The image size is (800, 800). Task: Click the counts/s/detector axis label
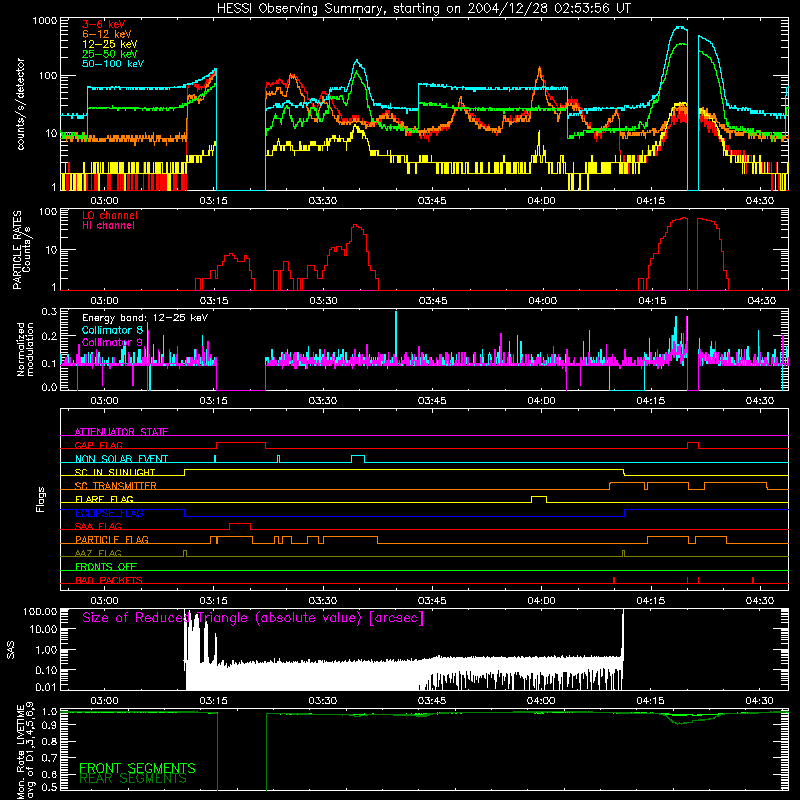[20, 104]
